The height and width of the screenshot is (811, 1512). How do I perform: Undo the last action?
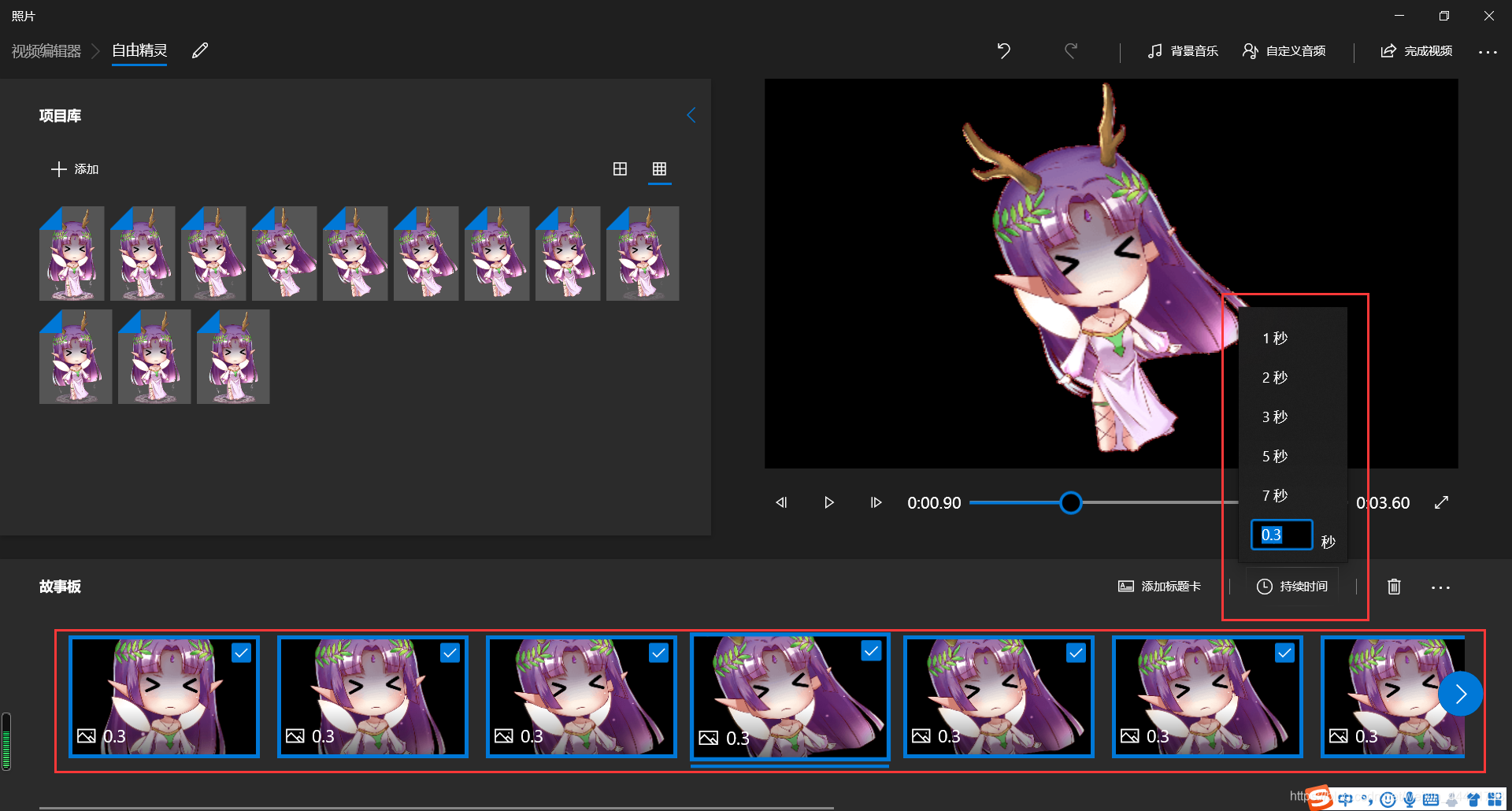point(1004,50)
